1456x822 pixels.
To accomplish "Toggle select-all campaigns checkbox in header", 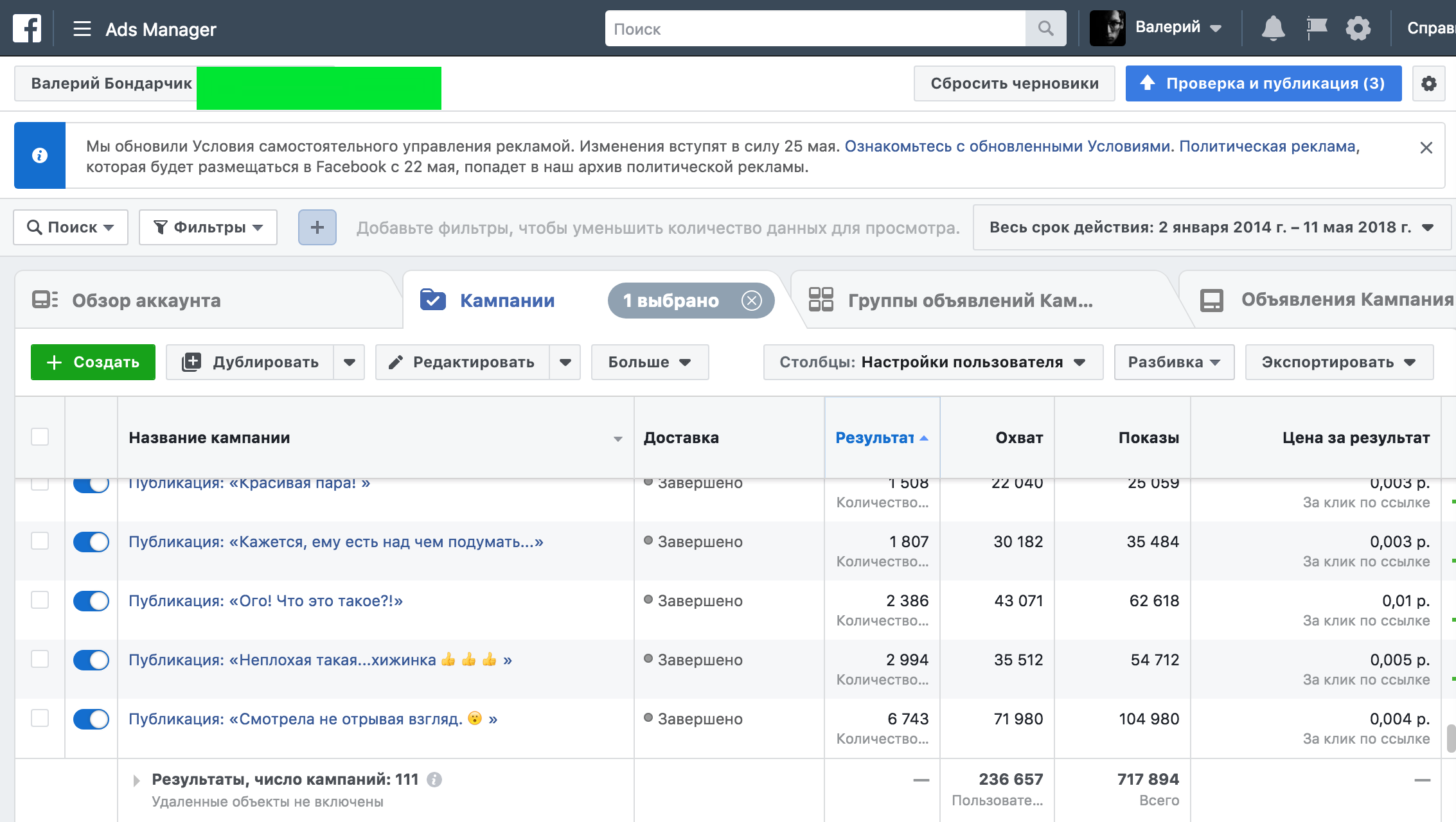I will click(x=40, y=437).
